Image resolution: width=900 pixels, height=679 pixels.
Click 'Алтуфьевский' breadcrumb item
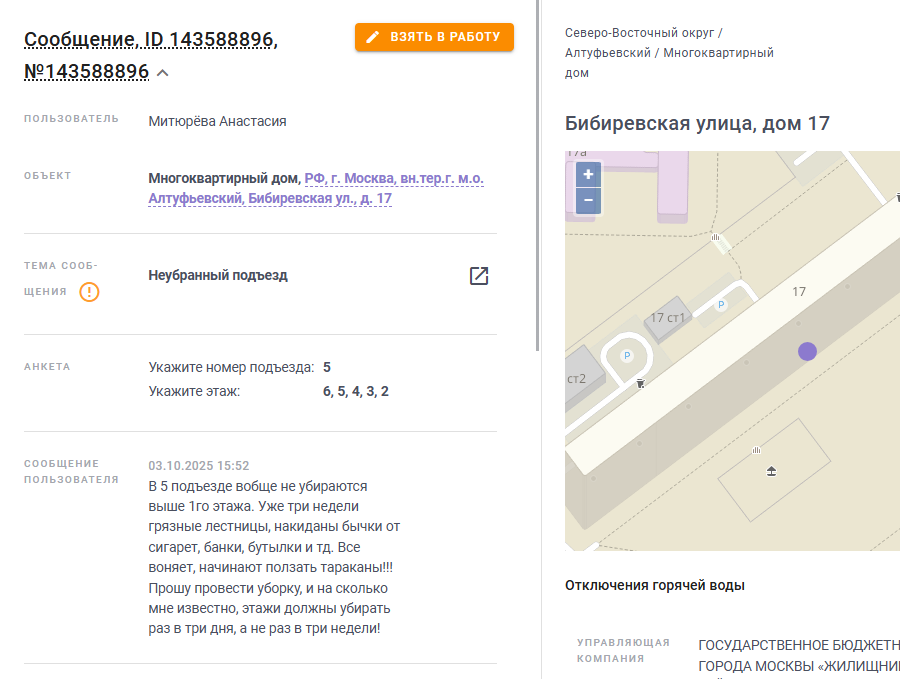(x=607, y=53)
